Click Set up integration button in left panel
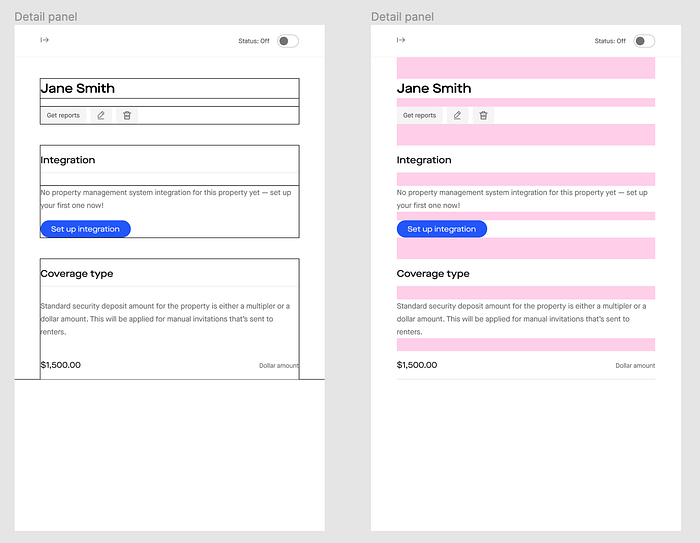The image size is (700, 543). (x=85, y=229)
